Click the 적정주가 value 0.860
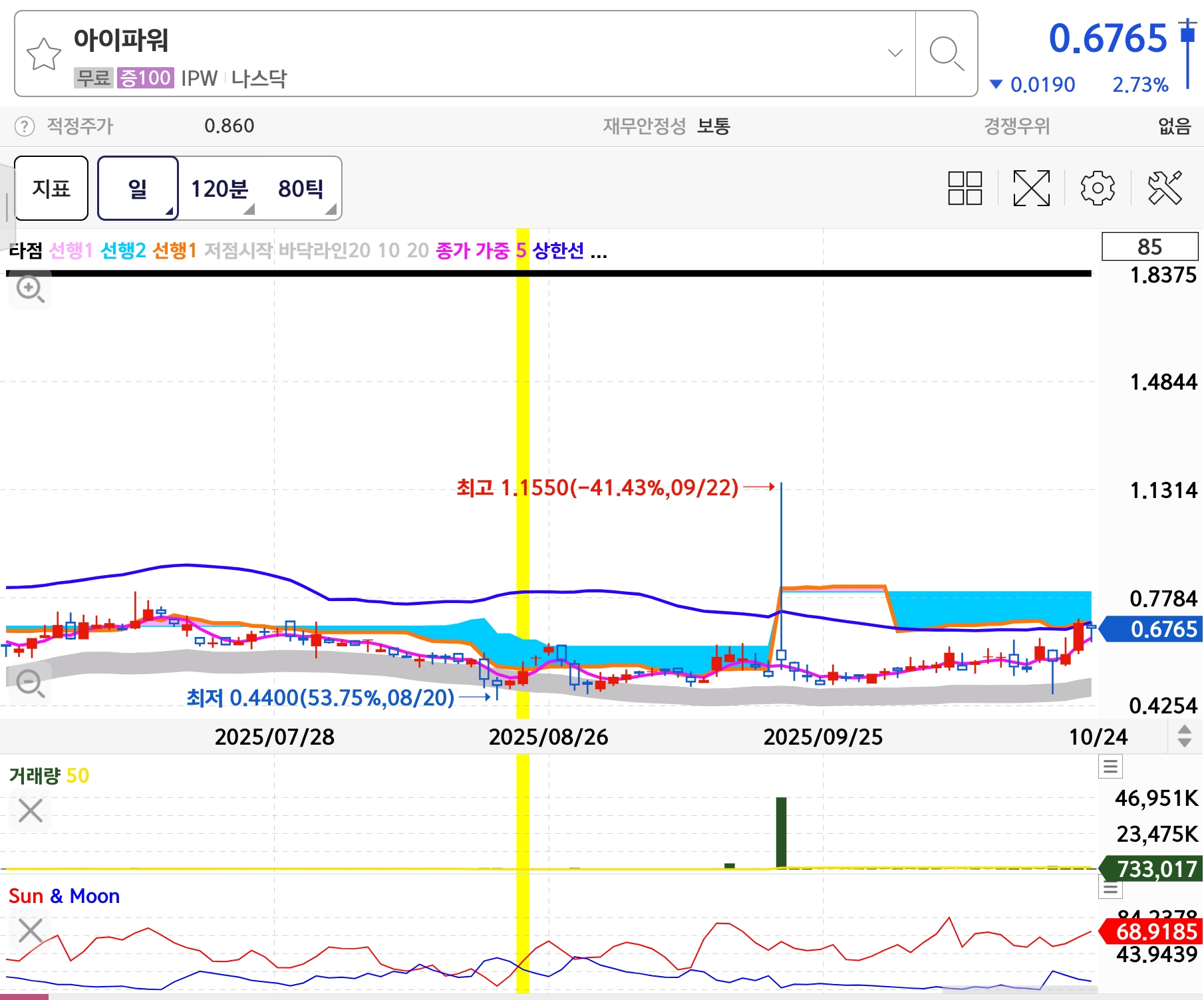The height and width of the screenshot is (1000, 1204). 229,126
